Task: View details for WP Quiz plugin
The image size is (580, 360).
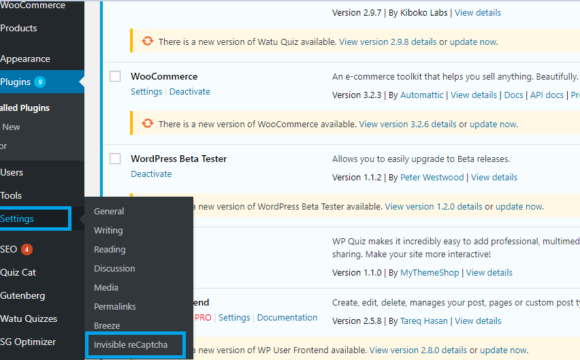Action: [x=489, y=273]
